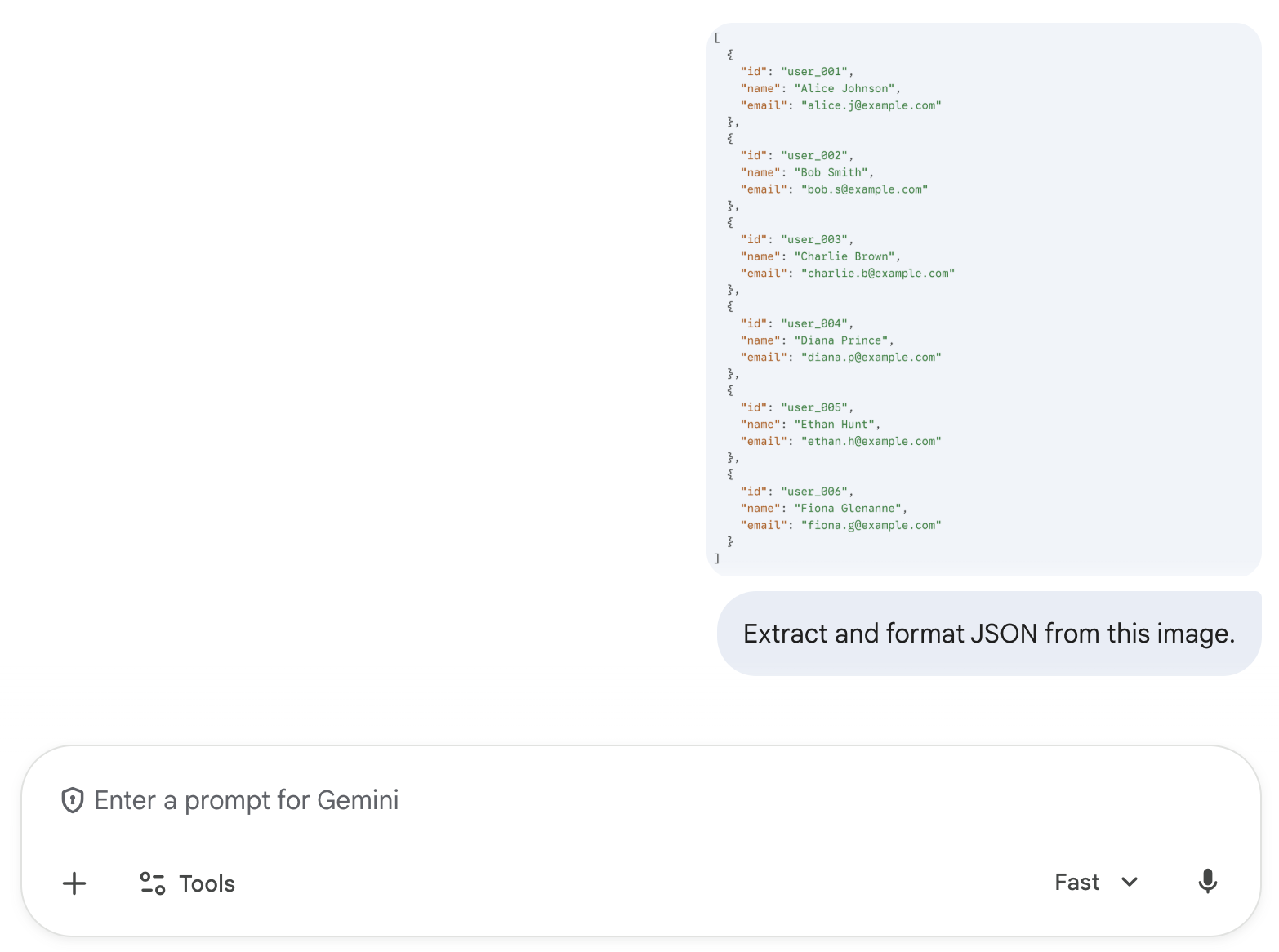Click Alice Johnson's name in the image
The image size is (1279, 952).
coord(845,88)
